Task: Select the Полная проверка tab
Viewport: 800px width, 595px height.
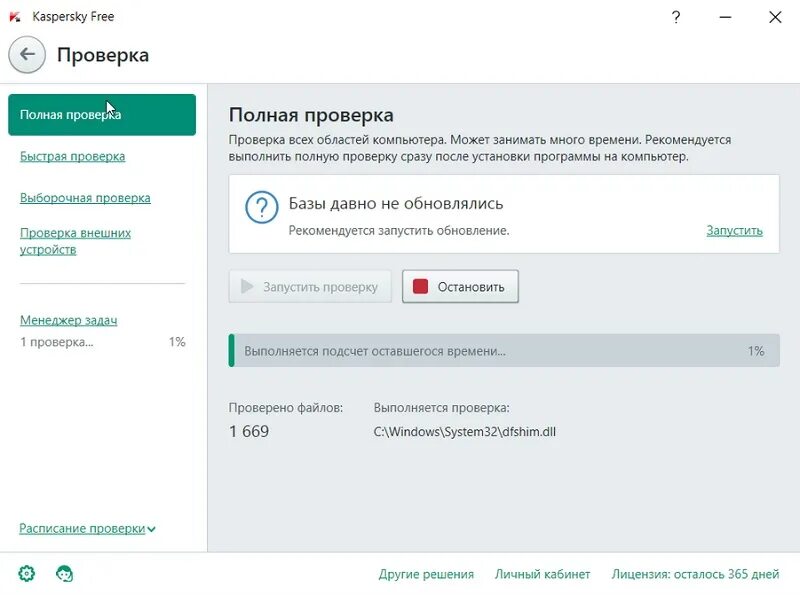Action: pos(102,115)
